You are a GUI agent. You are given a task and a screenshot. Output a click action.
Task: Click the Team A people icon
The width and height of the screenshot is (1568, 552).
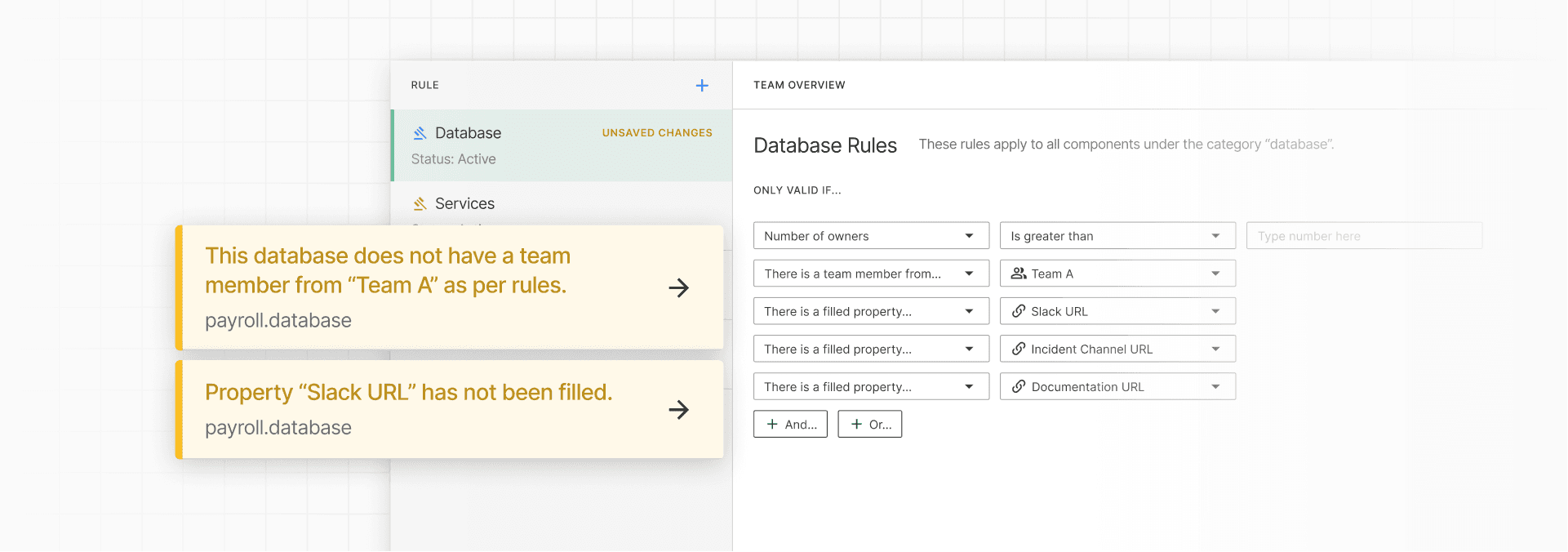pyautogui.click(x=1019, y=274)
